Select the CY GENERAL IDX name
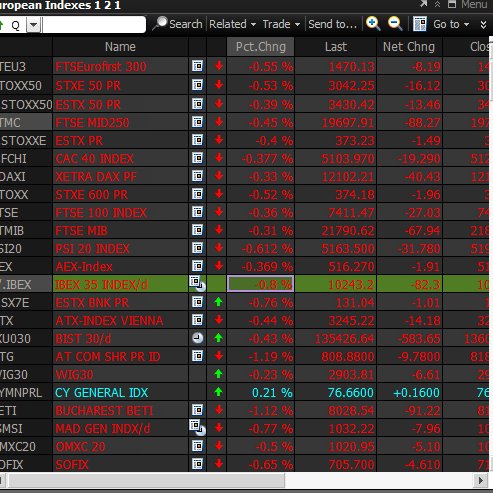The image size is (493, 493). [x=102, y=393]
